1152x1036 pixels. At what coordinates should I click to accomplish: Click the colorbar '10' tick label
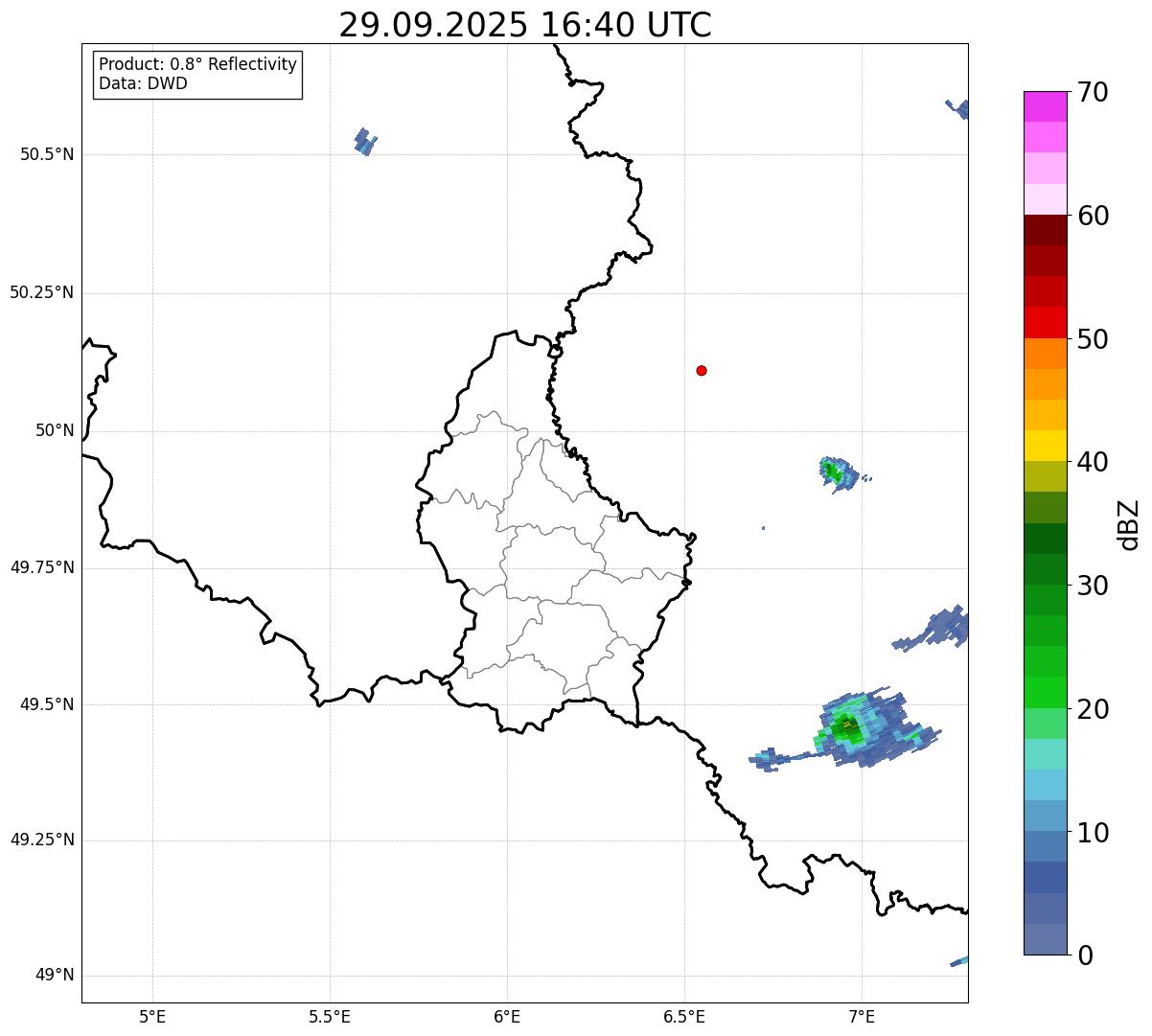(1093, 833)
